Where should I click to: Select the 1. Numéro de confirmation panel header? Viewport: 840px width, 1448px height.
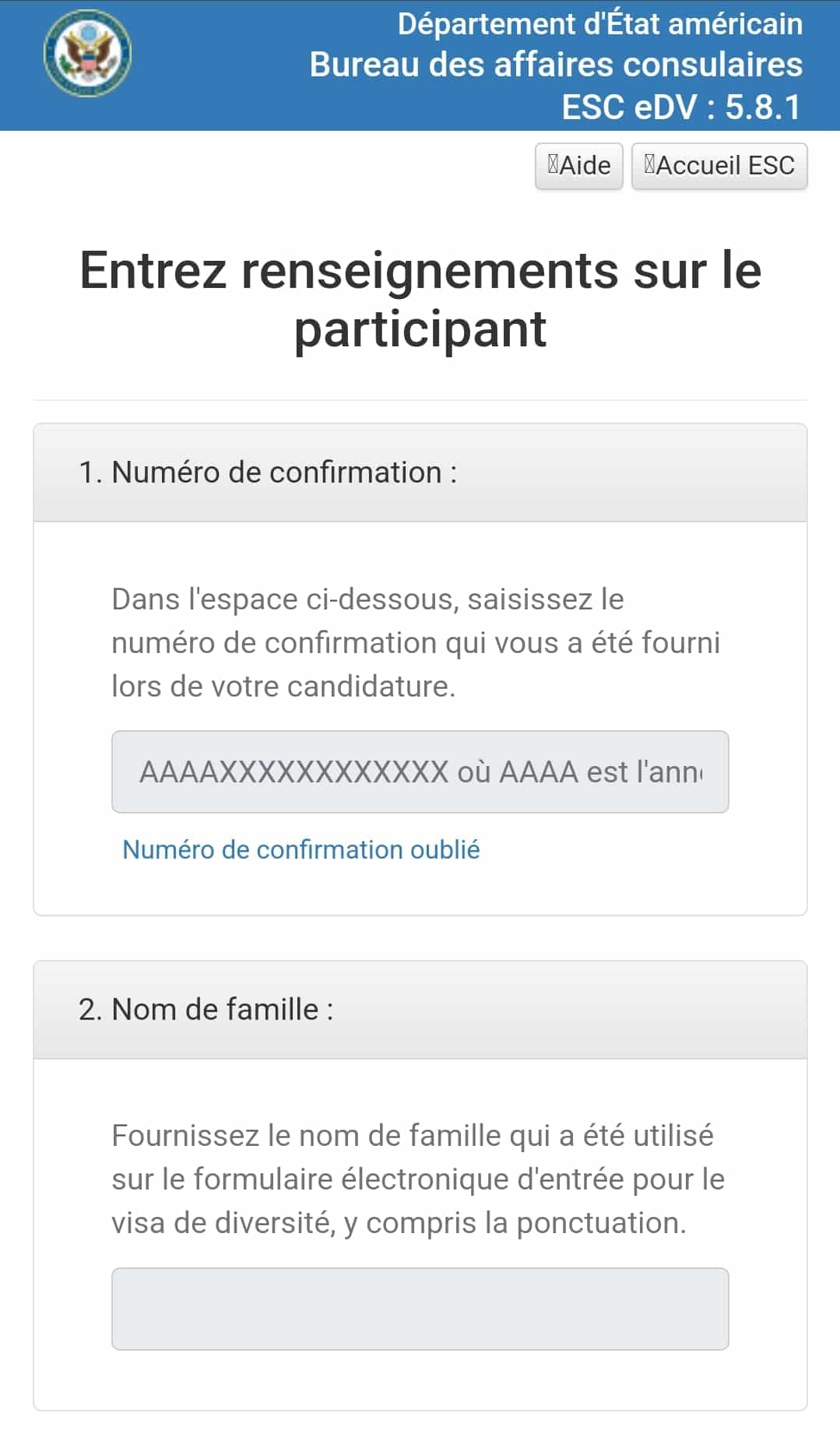[x=420, y=473]
